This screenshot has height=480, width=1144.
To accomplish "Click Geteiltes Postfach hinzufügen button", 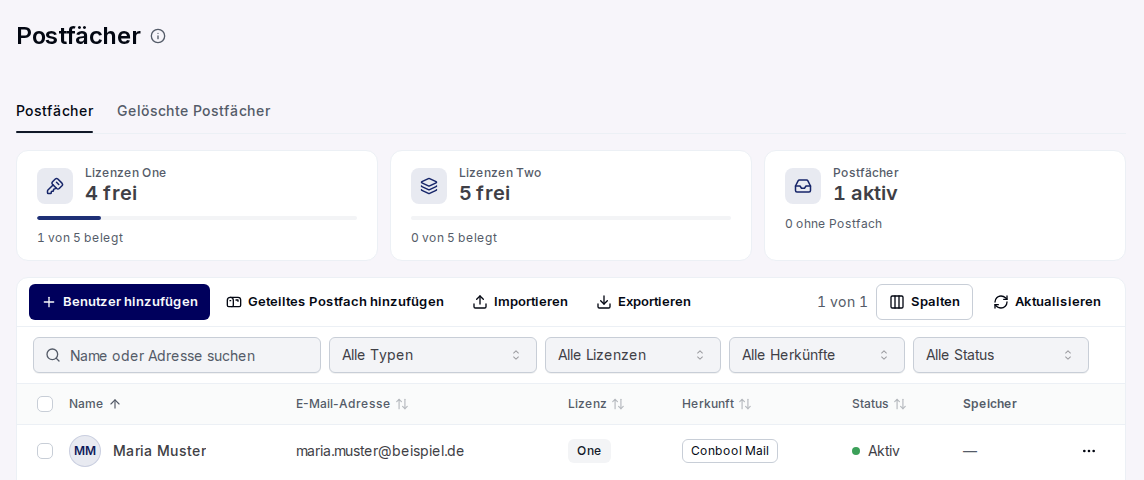I will 335,302.
